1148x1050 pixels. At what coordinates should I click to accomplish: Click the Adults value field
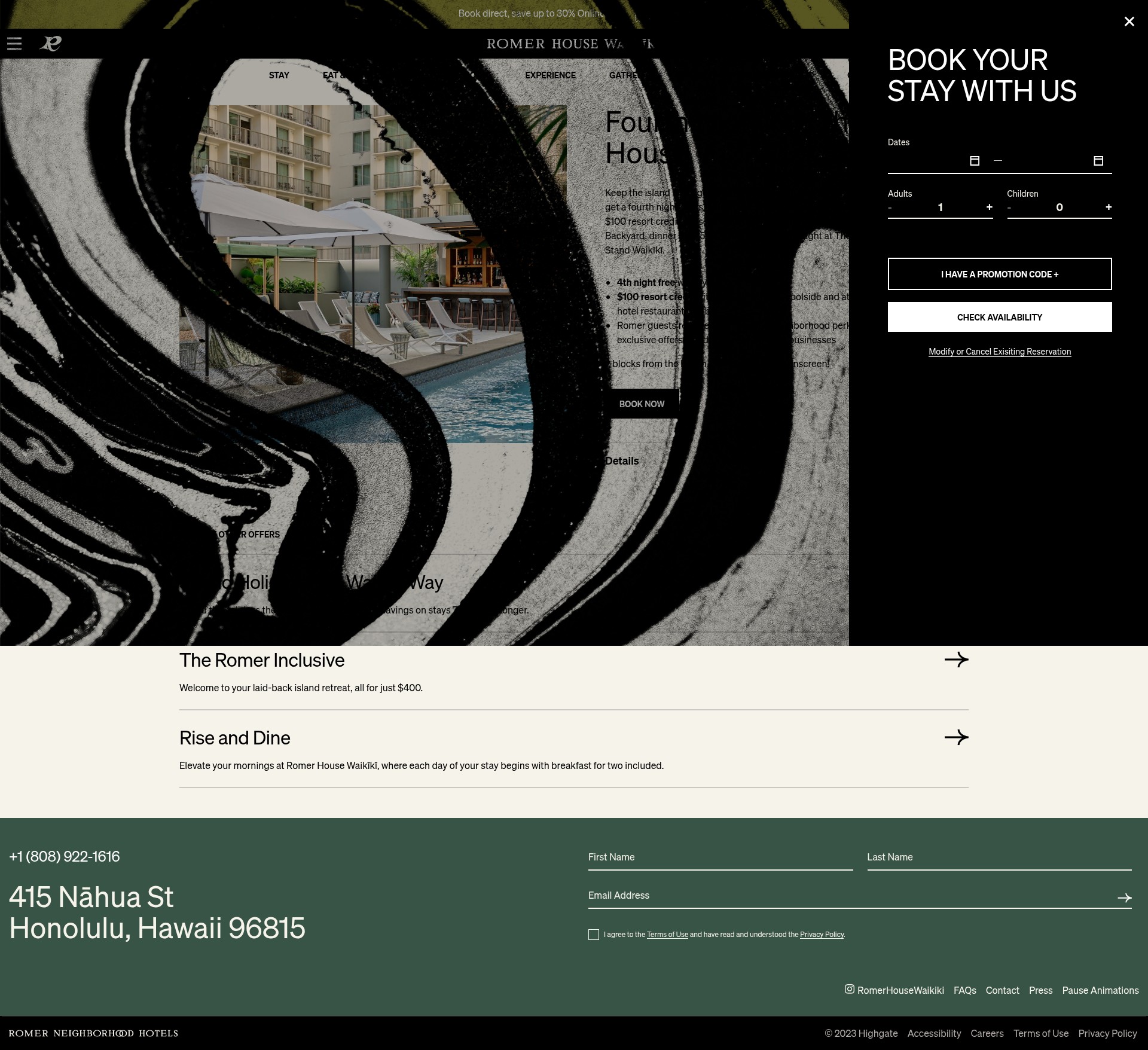point(940,207)
